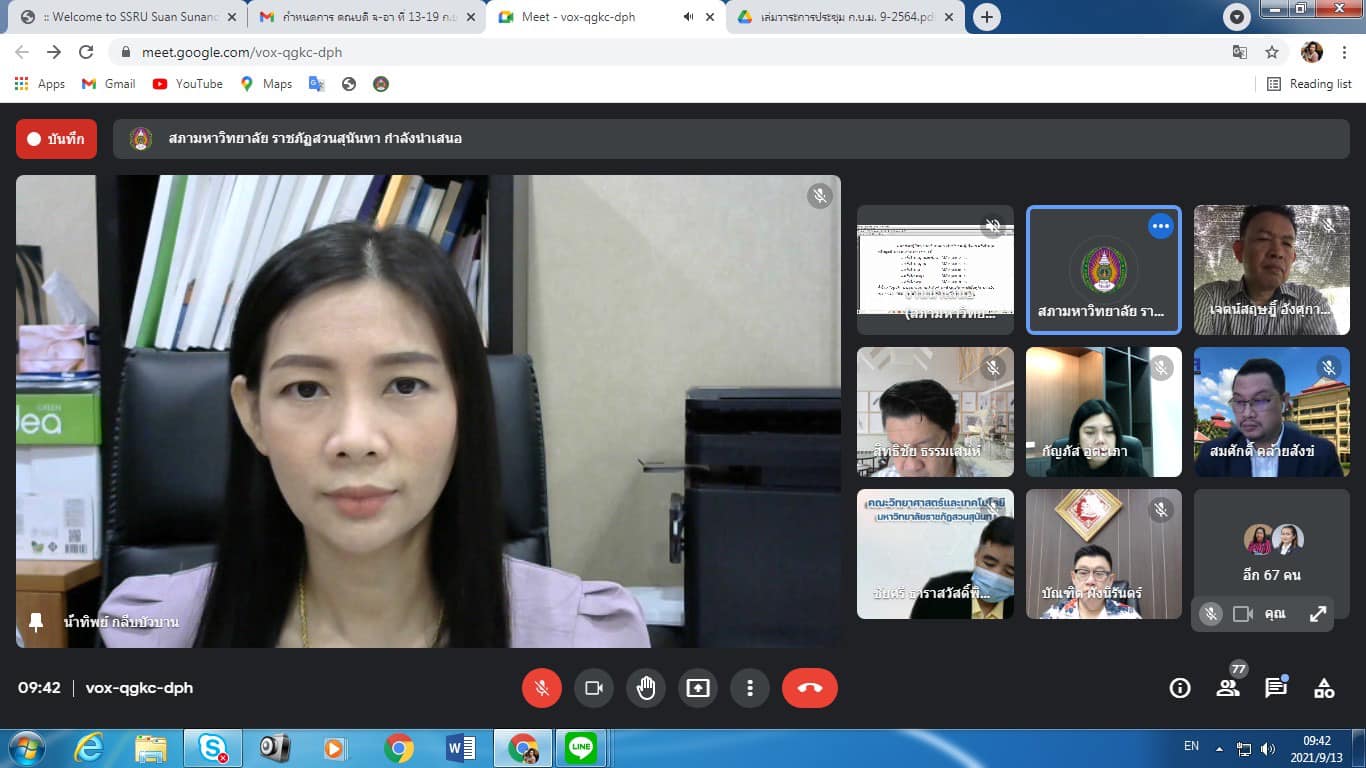Leave the call with red hang-up button
Image resolution: width=1366 pixels, height=768 pixels.
coord(809,688)
